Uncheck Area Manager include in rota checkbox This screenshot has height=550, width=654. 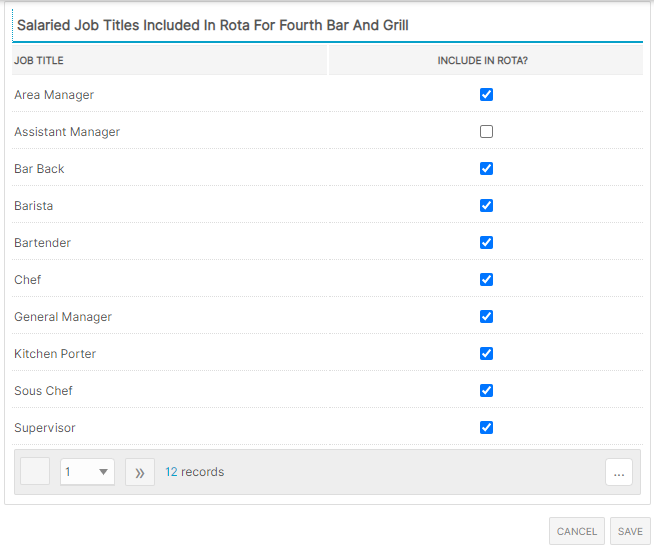click(486, 95)
